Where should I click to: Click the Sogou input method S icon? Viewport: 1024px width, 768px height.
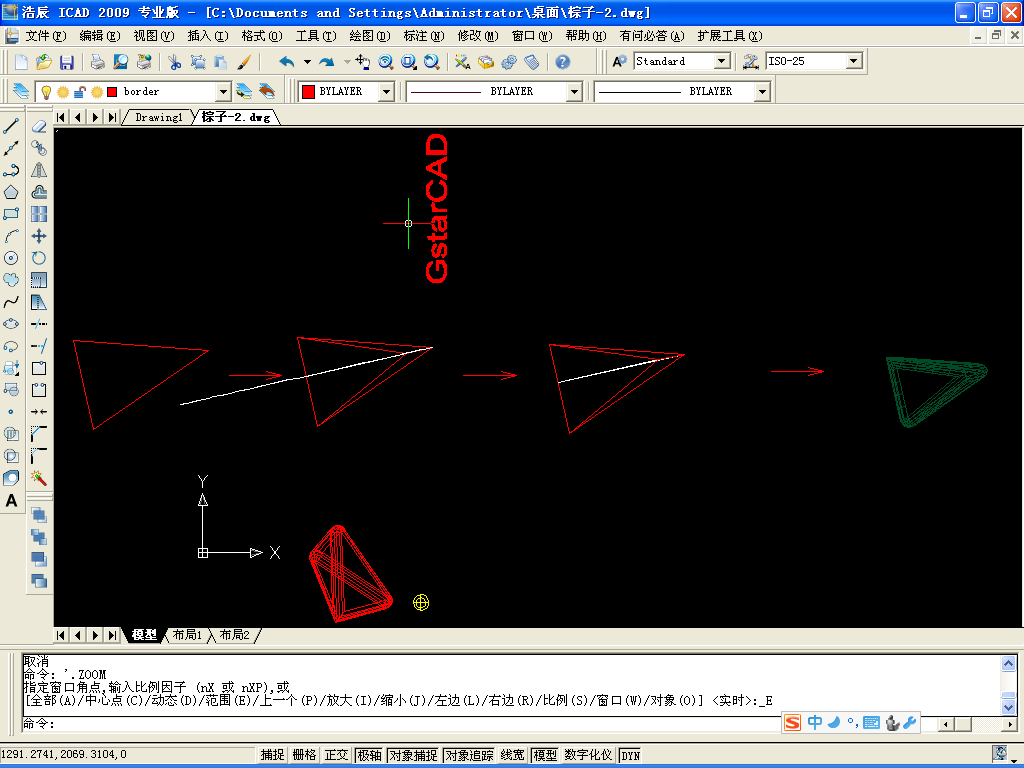792,722
